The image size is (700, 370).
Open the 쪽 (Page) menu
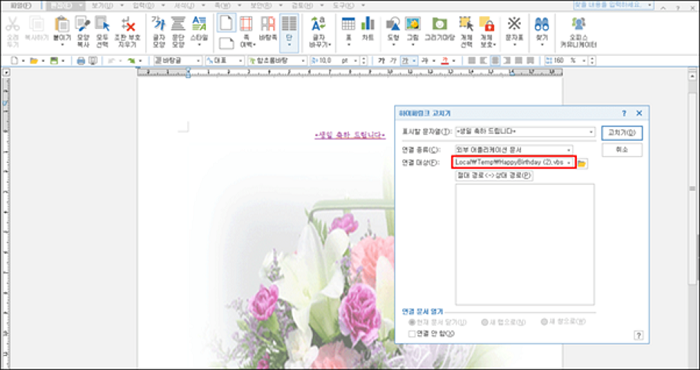223,5
